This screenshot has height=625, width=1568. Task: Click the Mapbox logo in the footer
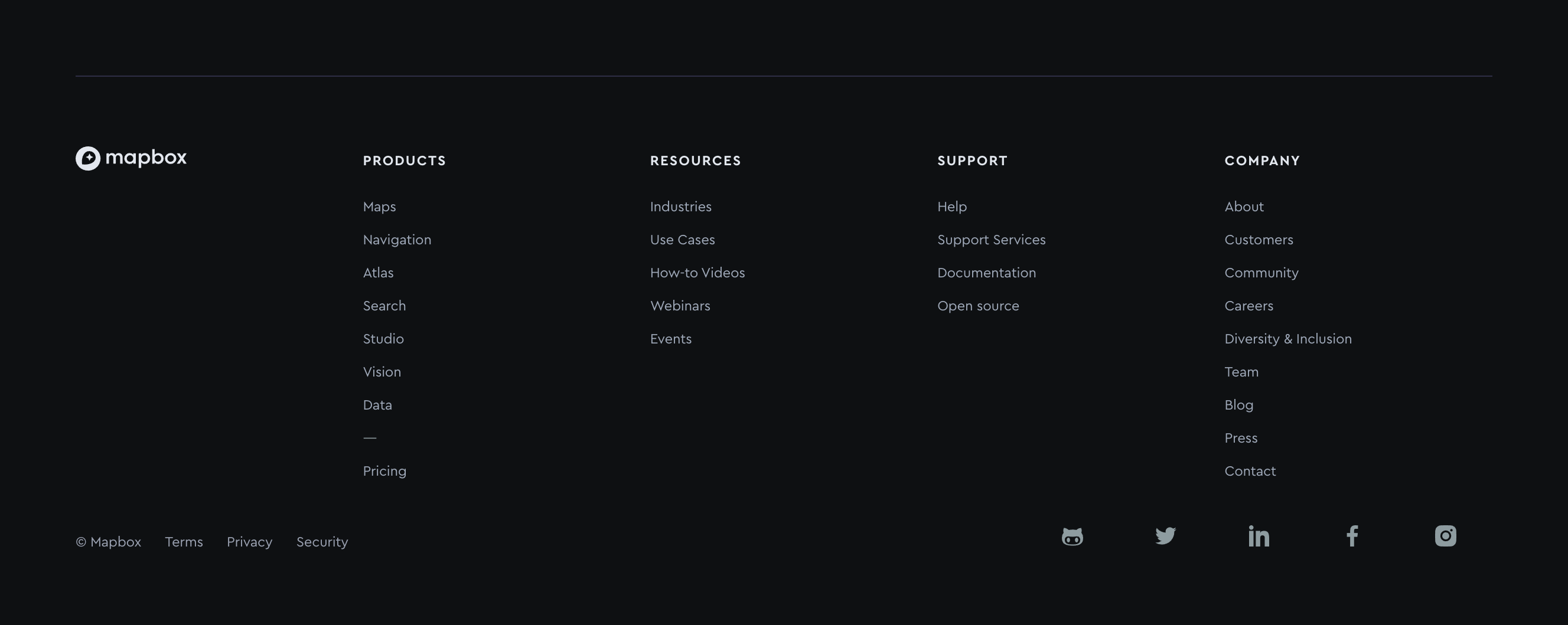[131, 158]
